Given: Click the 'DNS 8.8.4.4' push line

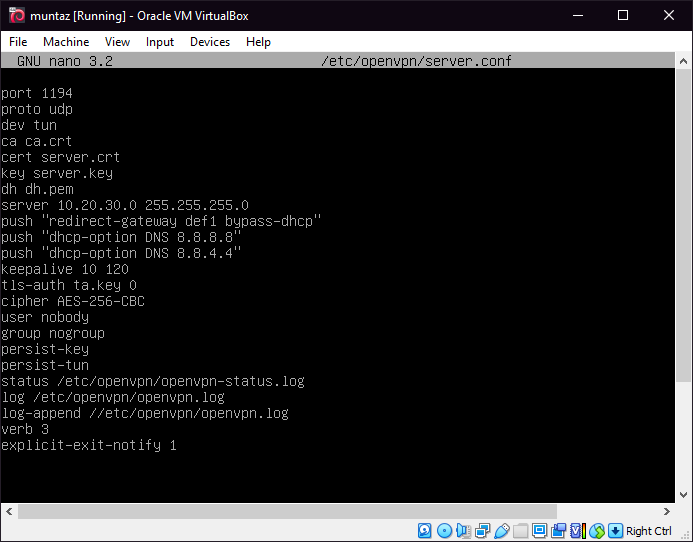Looking at the screenshot, I should [x=121, y=253].
